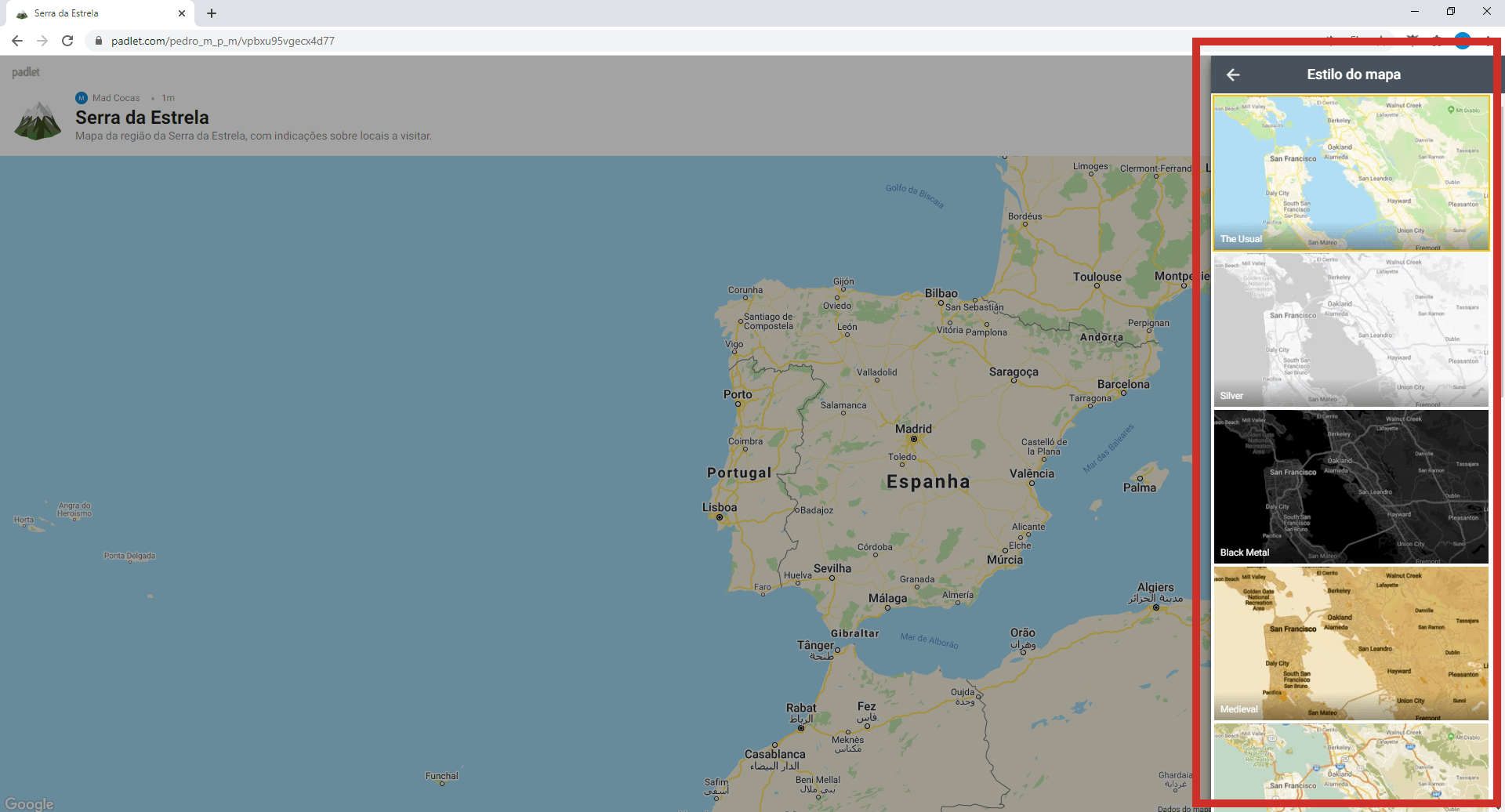Click the mountain padlet icon

pos(38,121)
